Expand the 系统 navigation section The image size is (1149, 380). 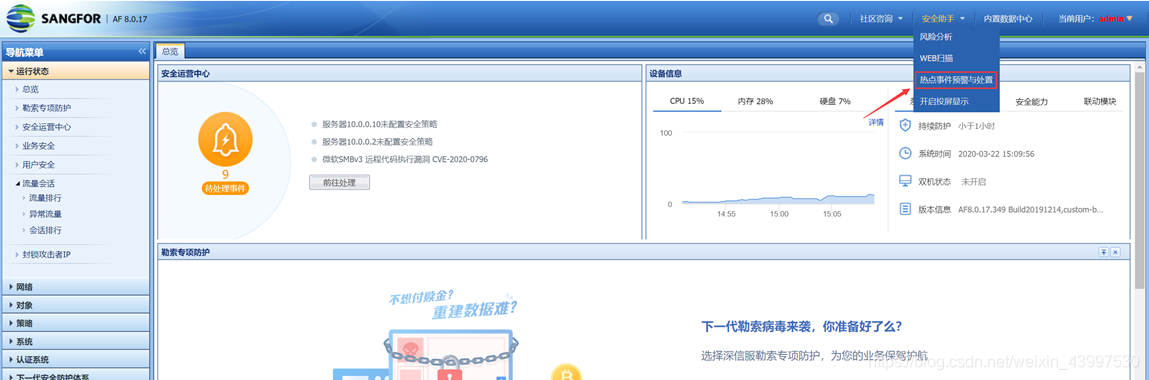point(75,342)
